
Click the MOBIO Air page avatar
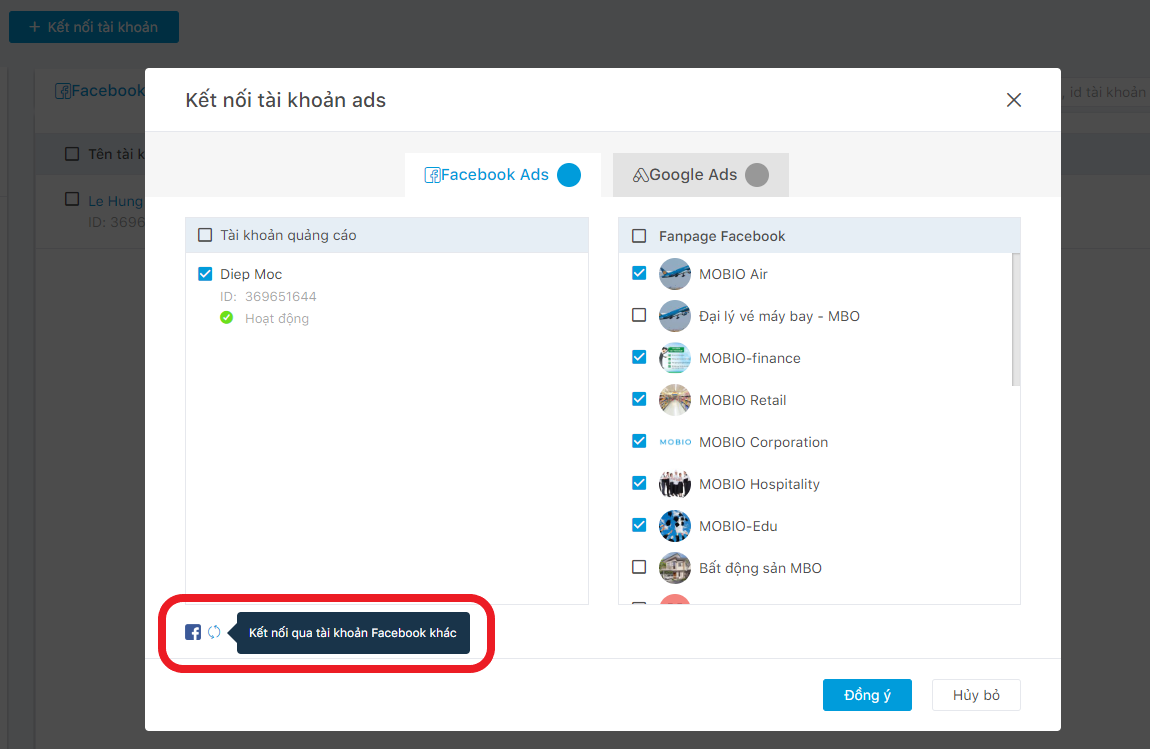(x=675, y=274)
